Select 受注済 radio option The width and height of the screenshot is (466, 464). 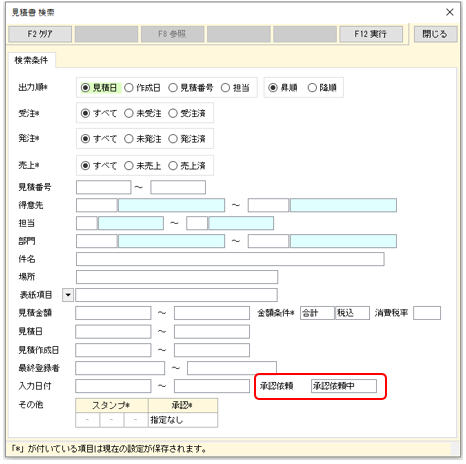coord(187,113)
